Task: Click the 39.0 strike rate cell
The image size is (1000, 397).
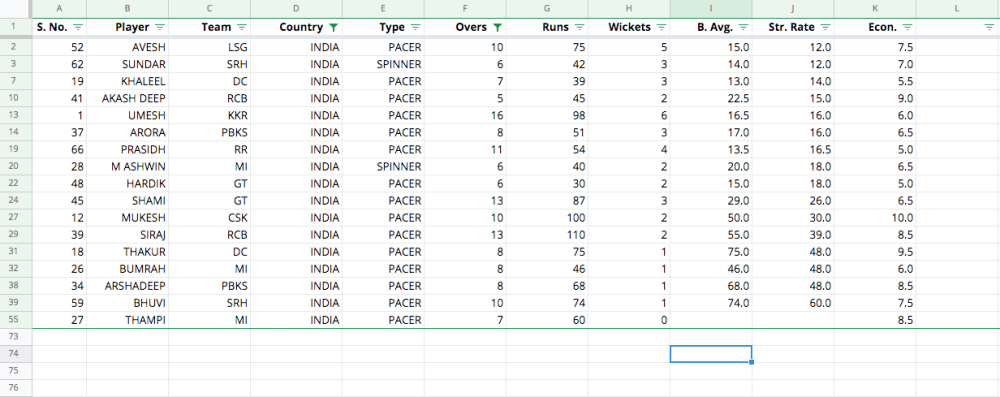Action: (793, 235)
